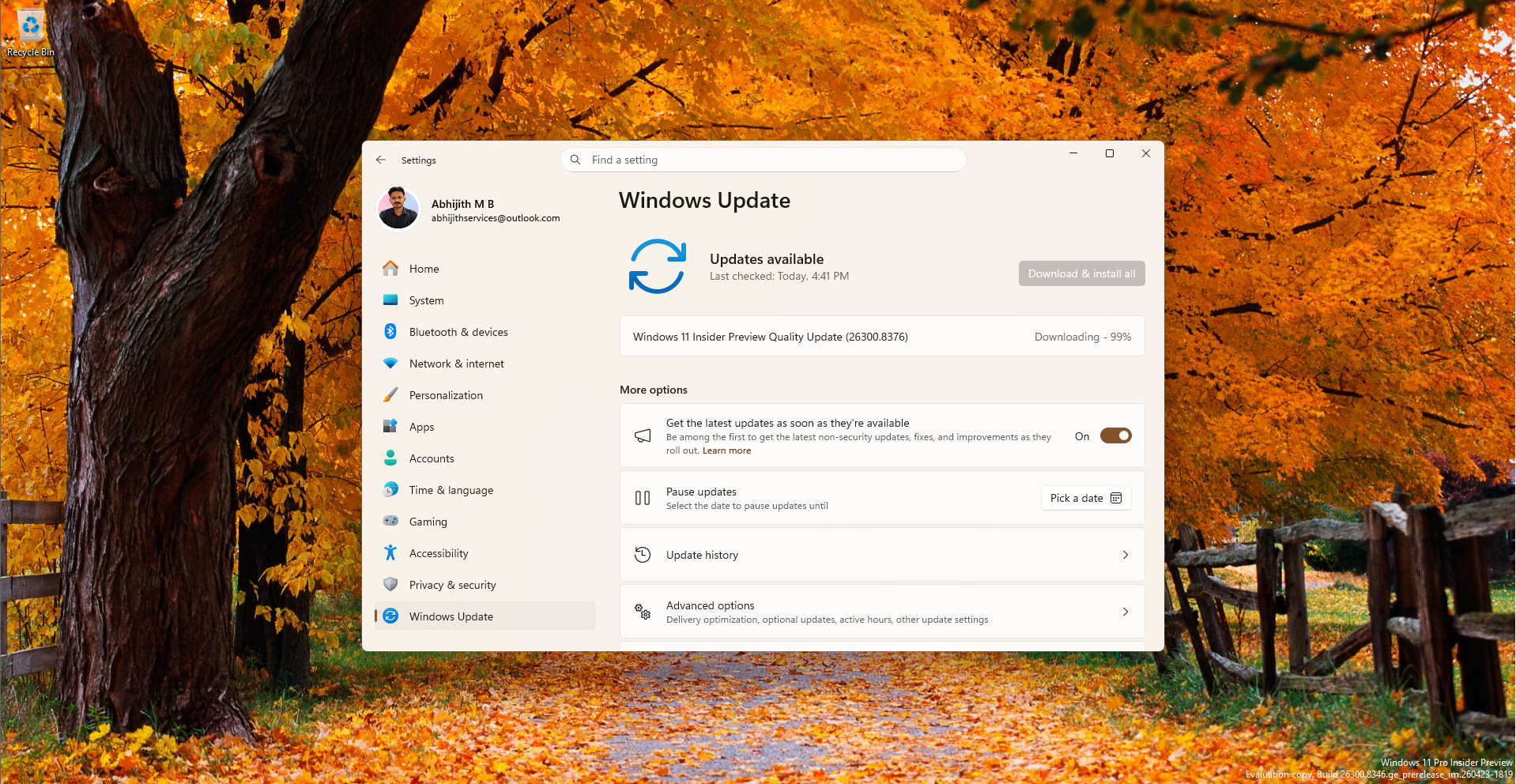Click the System monitor icon
Image resolution: width=1516 pixels, height=784 pixels.
(390, 300)
